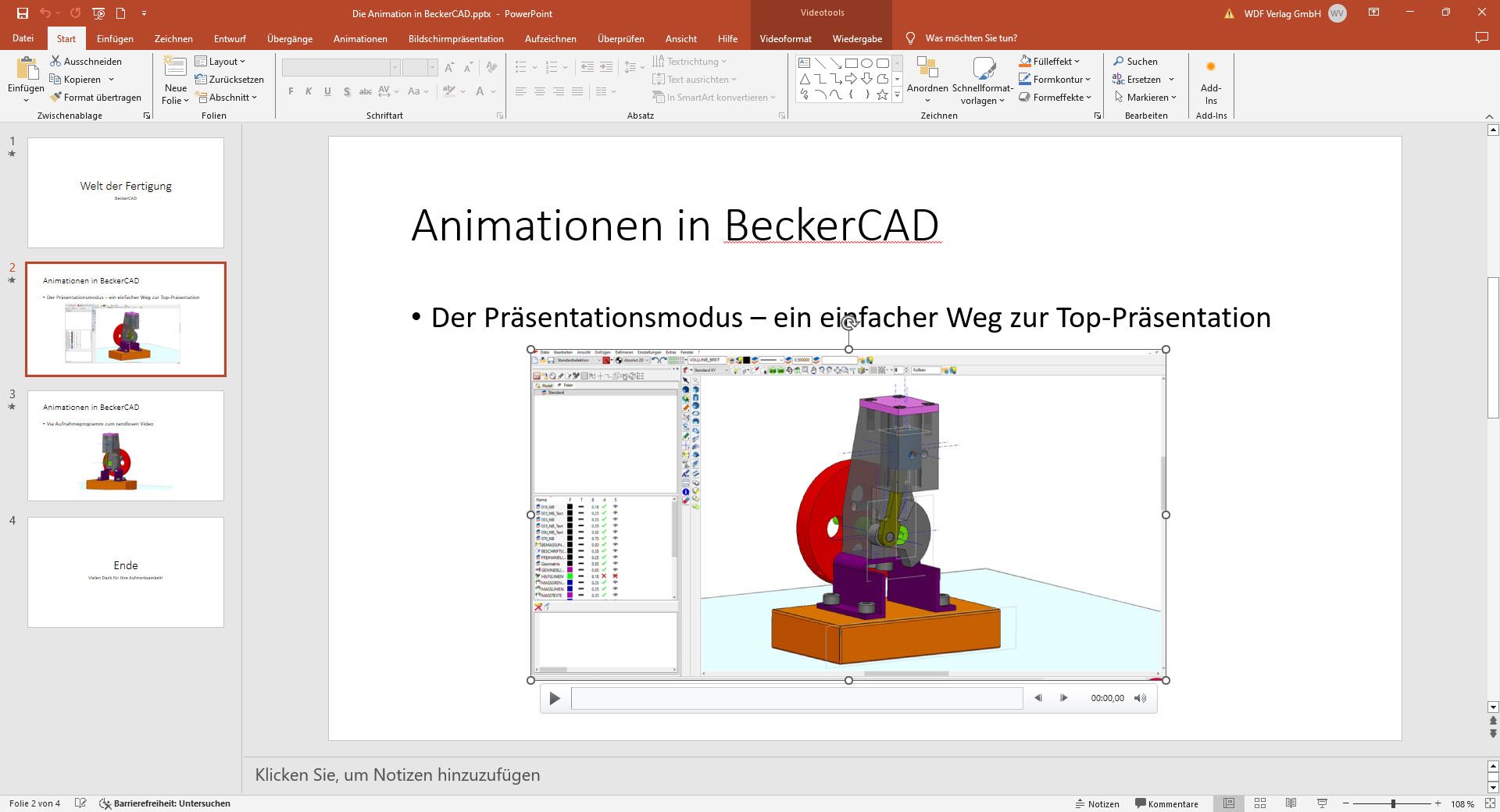Click the rotation handle above the video
Screen dimensions: 1500x812
pos(848,323)
